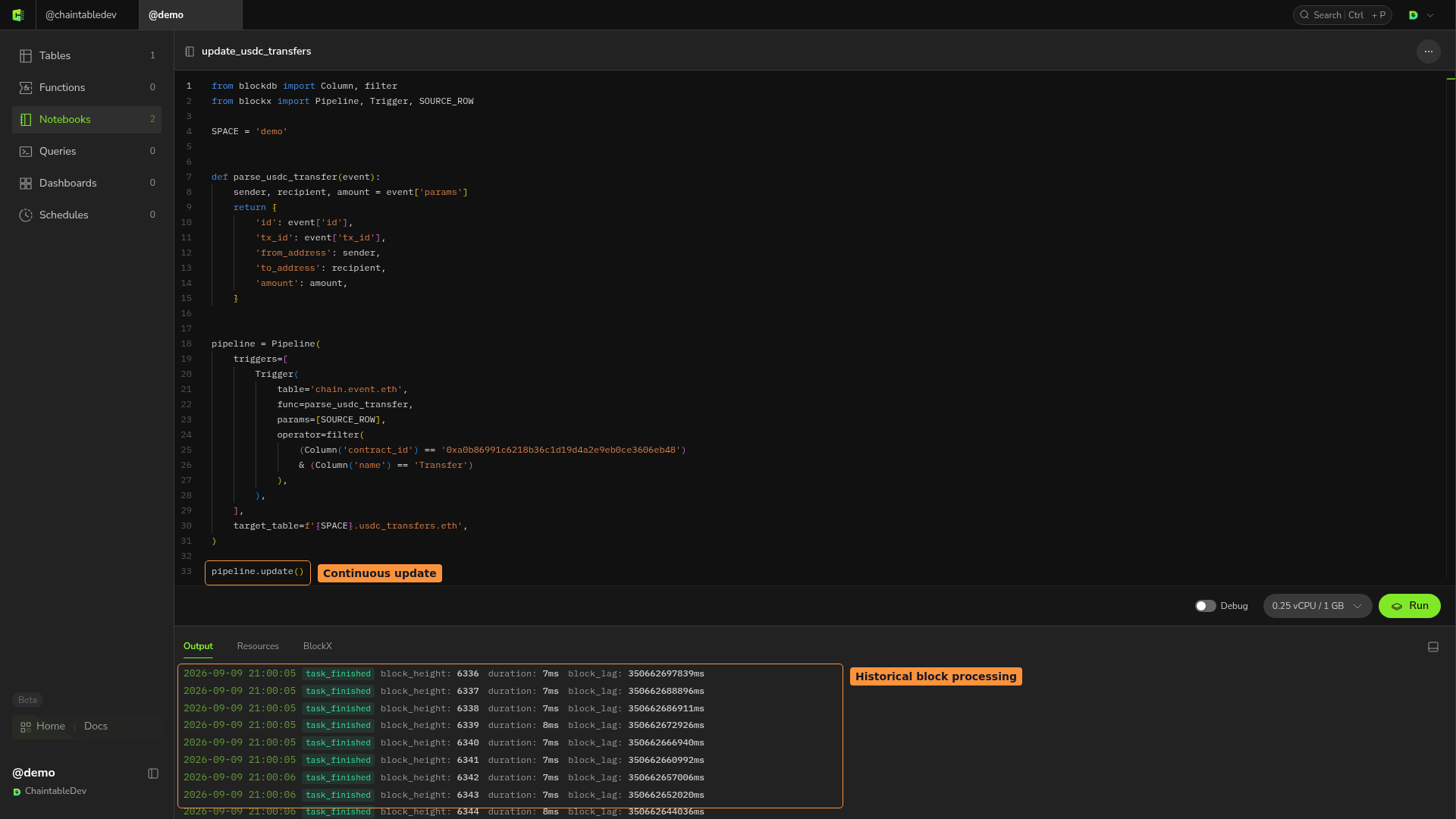The width and height of the screenshot is (1456, 819).
Task: Focus the Search input field
Action: [x=1342, y=15]
